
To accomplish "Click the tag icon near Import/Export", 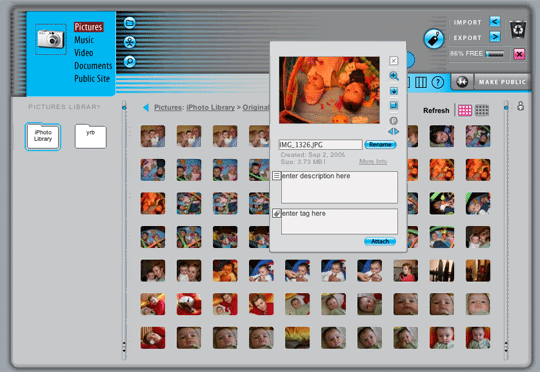I will click(x=434, y=39).
